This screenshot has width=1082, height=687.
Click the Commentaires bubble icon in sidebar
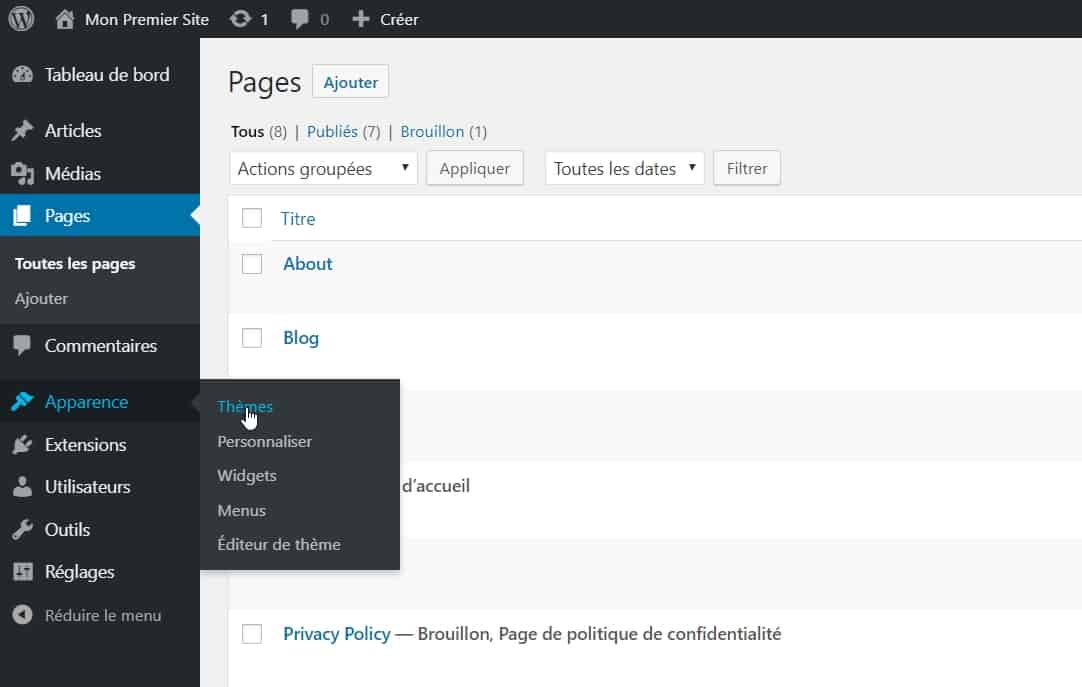click(23, 345)
